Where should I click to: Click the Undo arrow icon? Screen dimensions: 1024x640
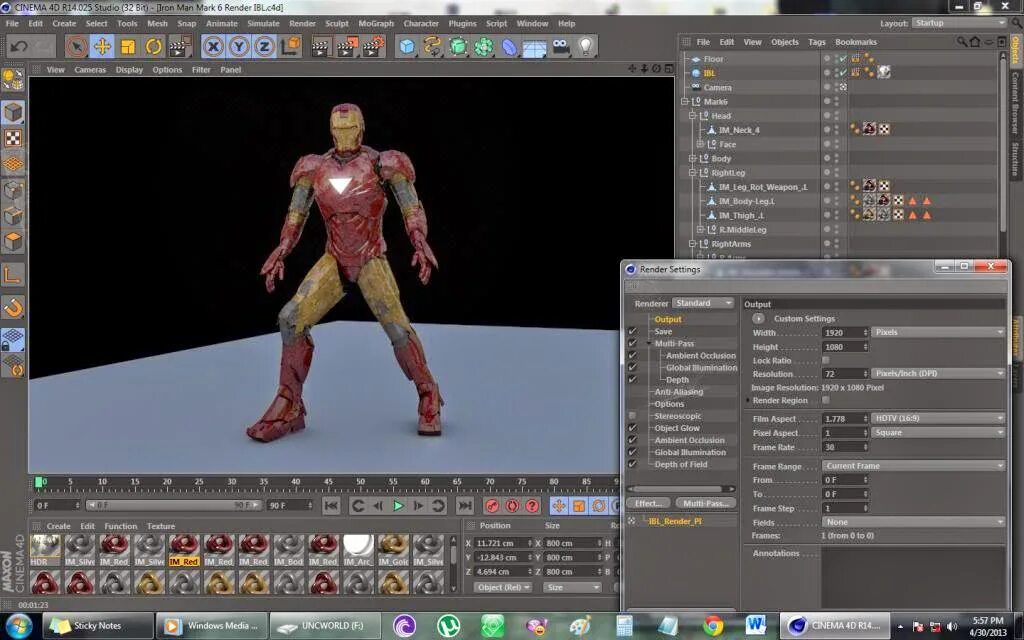pos(19,46)
